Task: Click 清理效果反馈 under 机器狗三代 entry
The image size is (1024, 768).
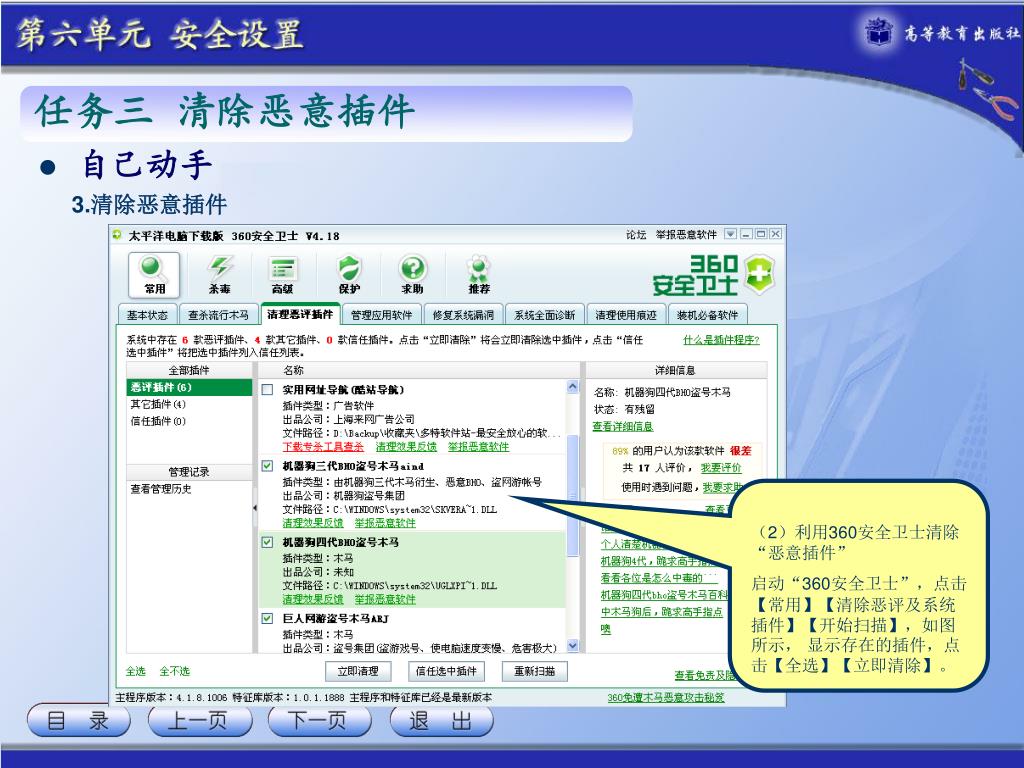Action: pos(313,522)
